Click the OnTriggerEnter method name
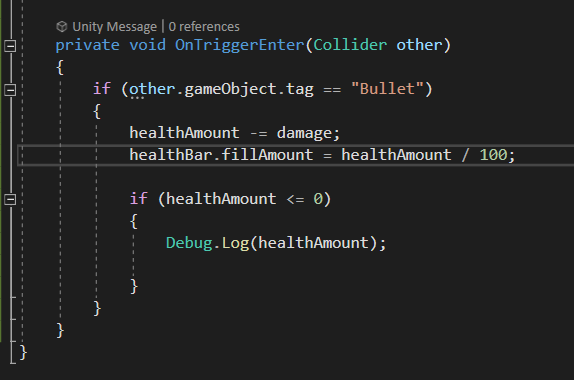 [239, 45]
